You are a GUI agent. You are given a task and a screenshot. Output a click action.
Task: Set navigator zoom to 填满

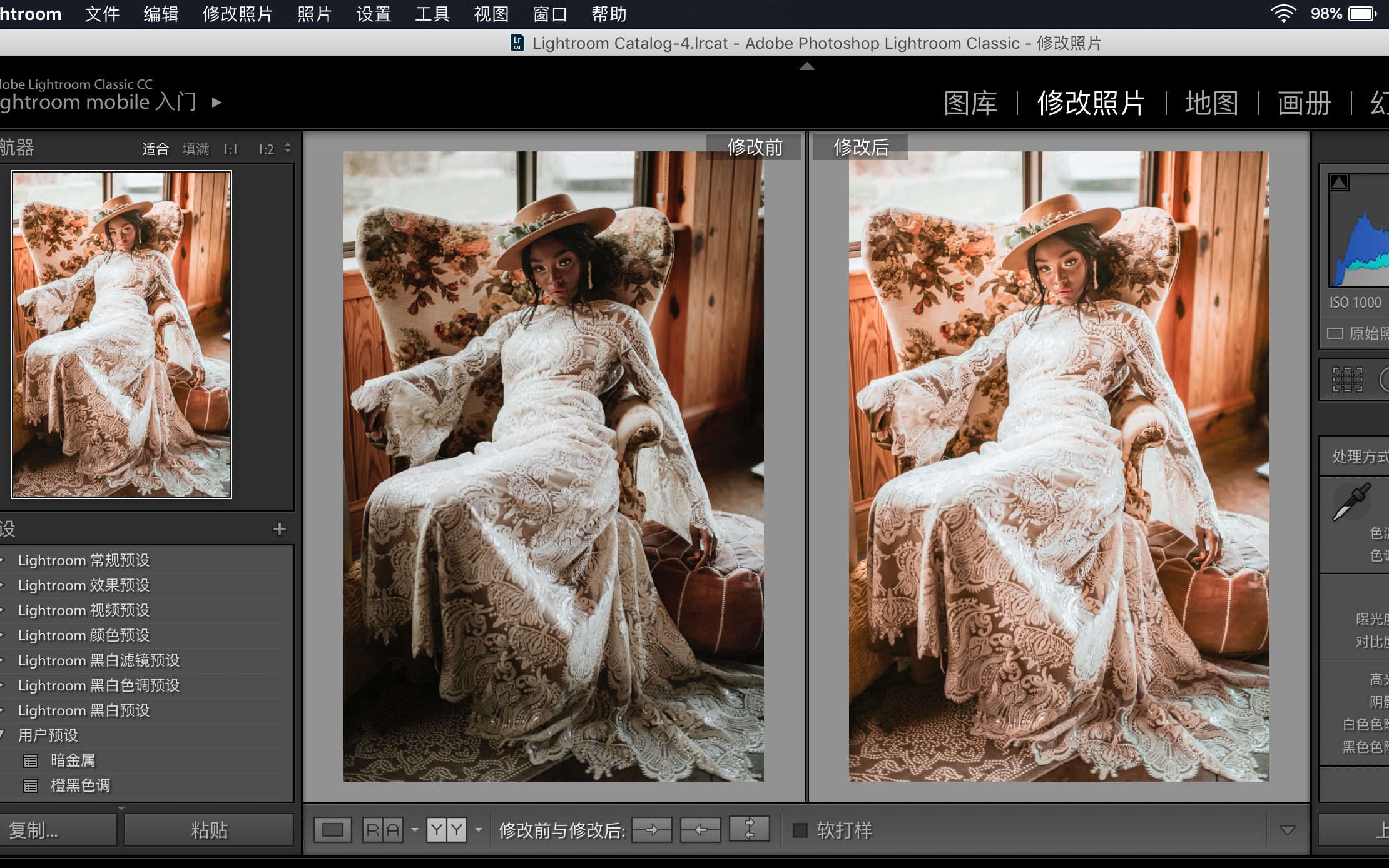coord(196,149)
